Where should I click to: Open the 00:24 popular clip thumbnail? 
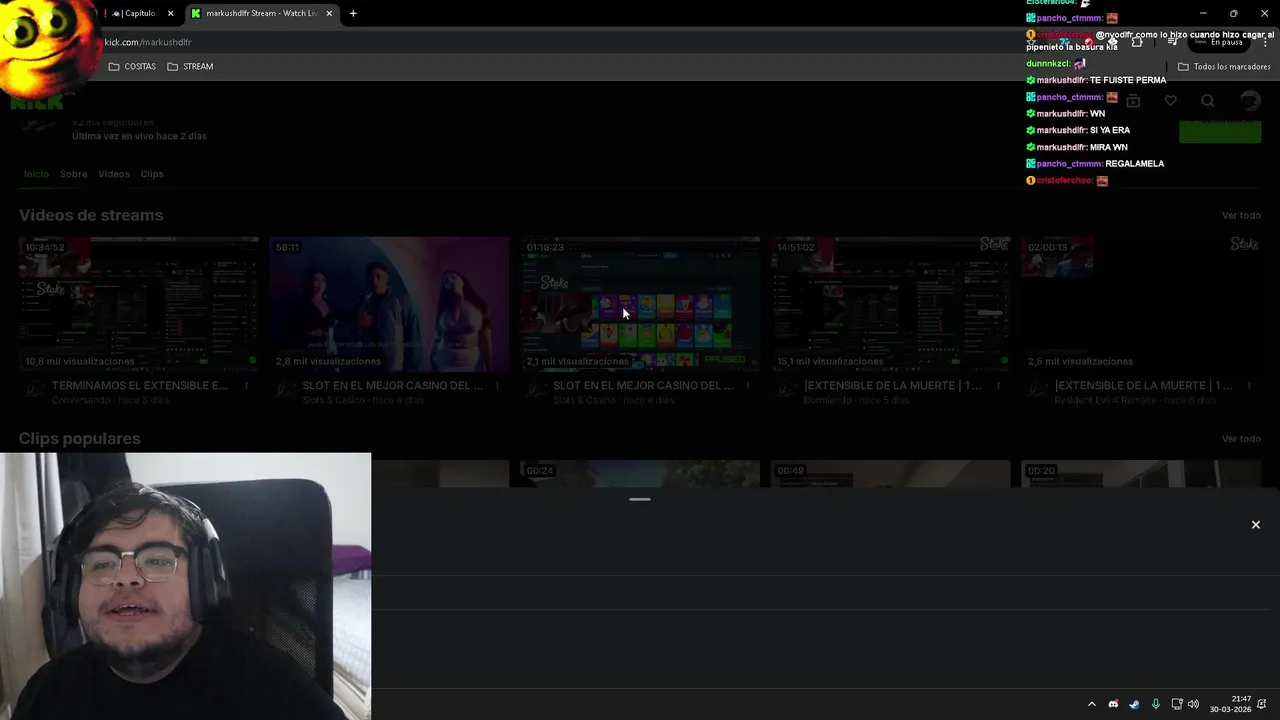[640, 474]
